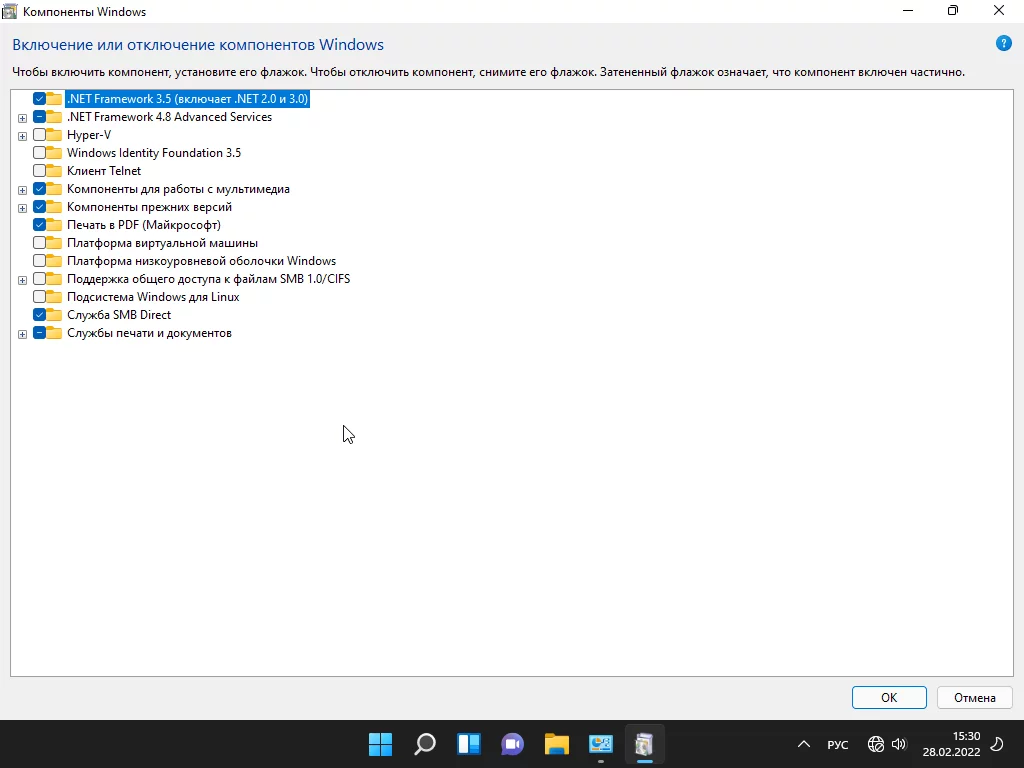Select Поддержка общего доступа к файлам SMB label
The width and height of the screenshot is (1024, 768).
(x=208, y=279)
